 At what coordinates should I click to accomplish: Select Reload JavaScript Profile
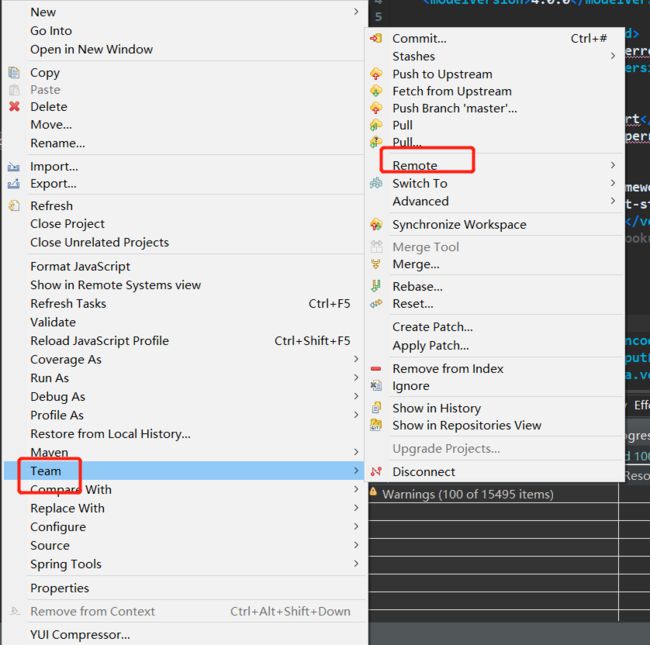click(99, 341)
